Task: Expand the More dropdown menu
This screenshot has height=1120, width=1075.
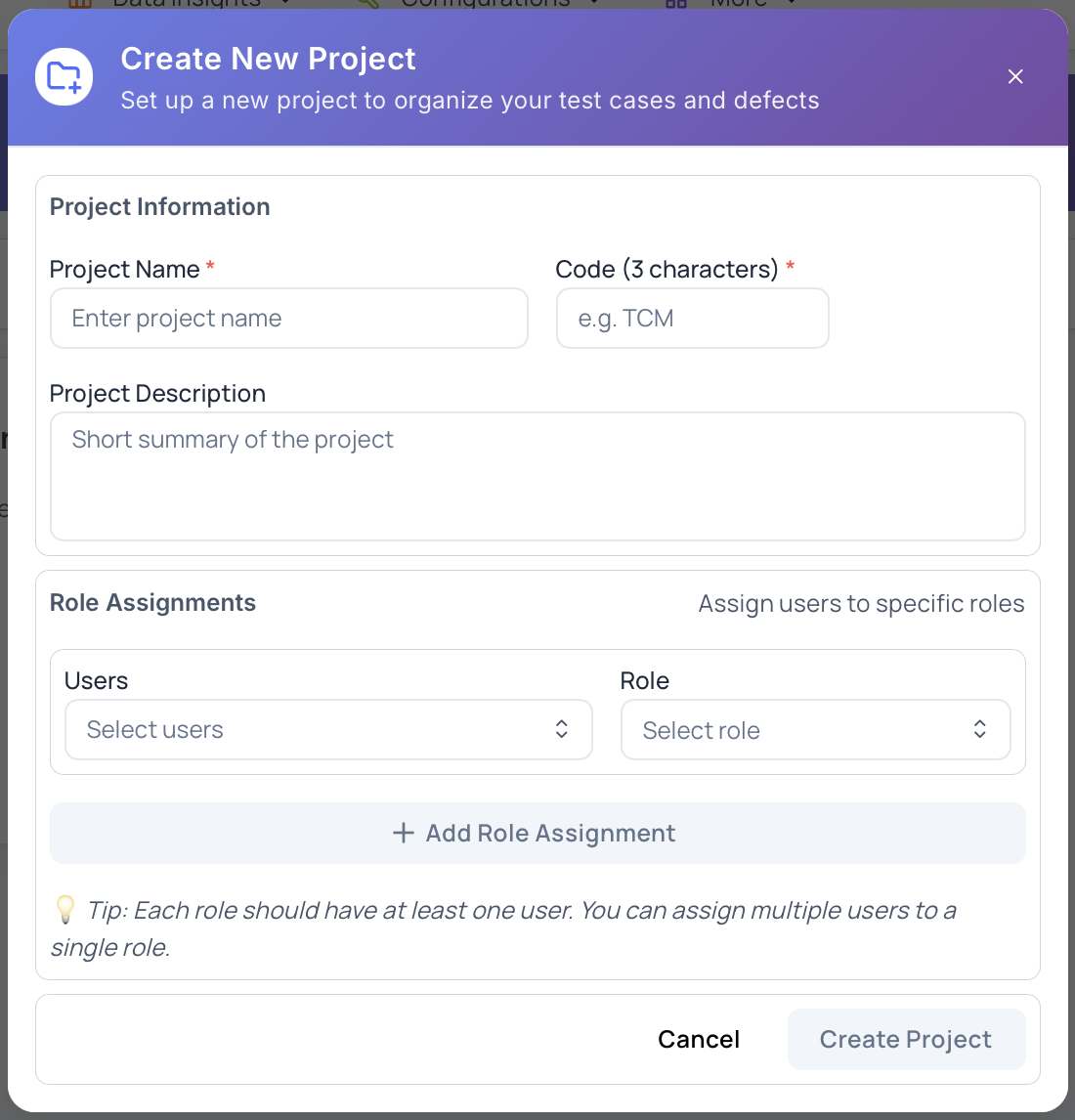Action: (739, 4)
